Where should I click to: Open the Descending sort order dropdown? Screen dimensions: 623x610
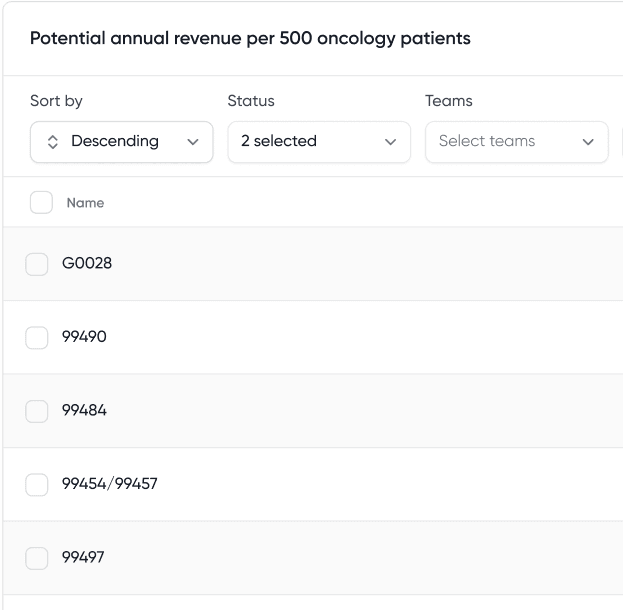[x=121, y=142]
